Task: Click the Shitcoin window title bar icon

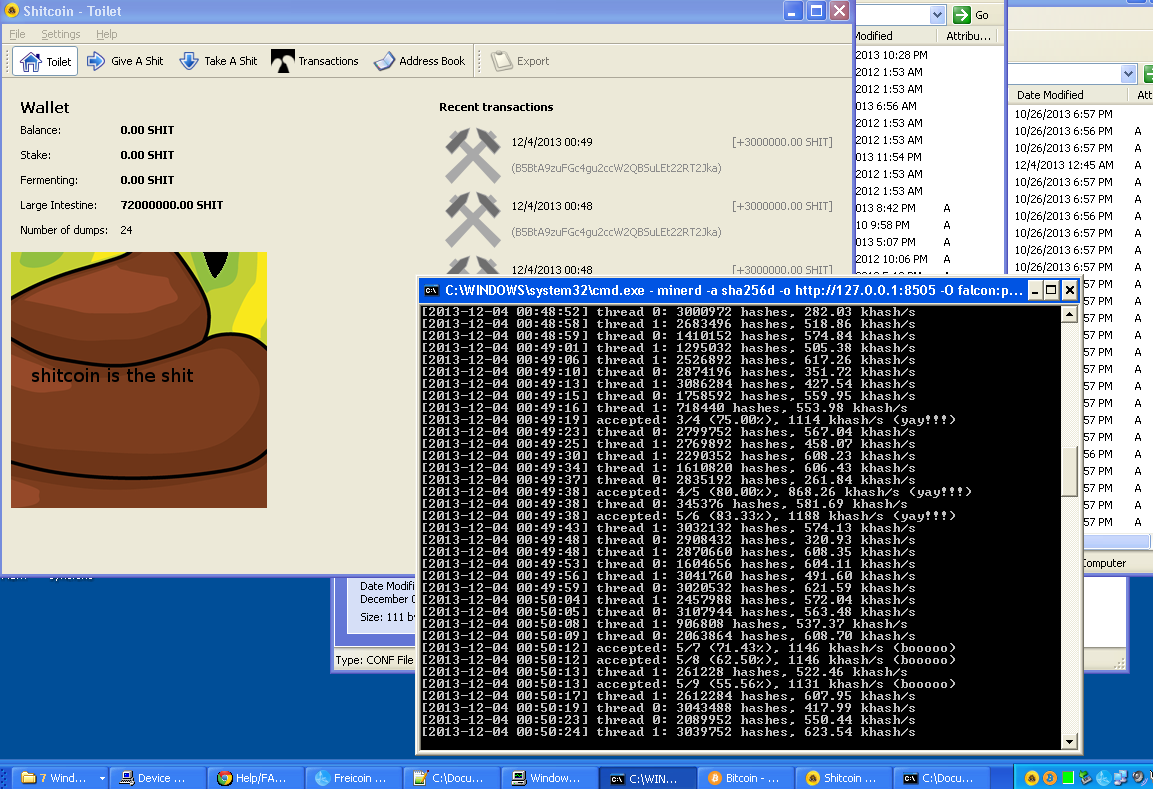Action: tap(12, 11)
